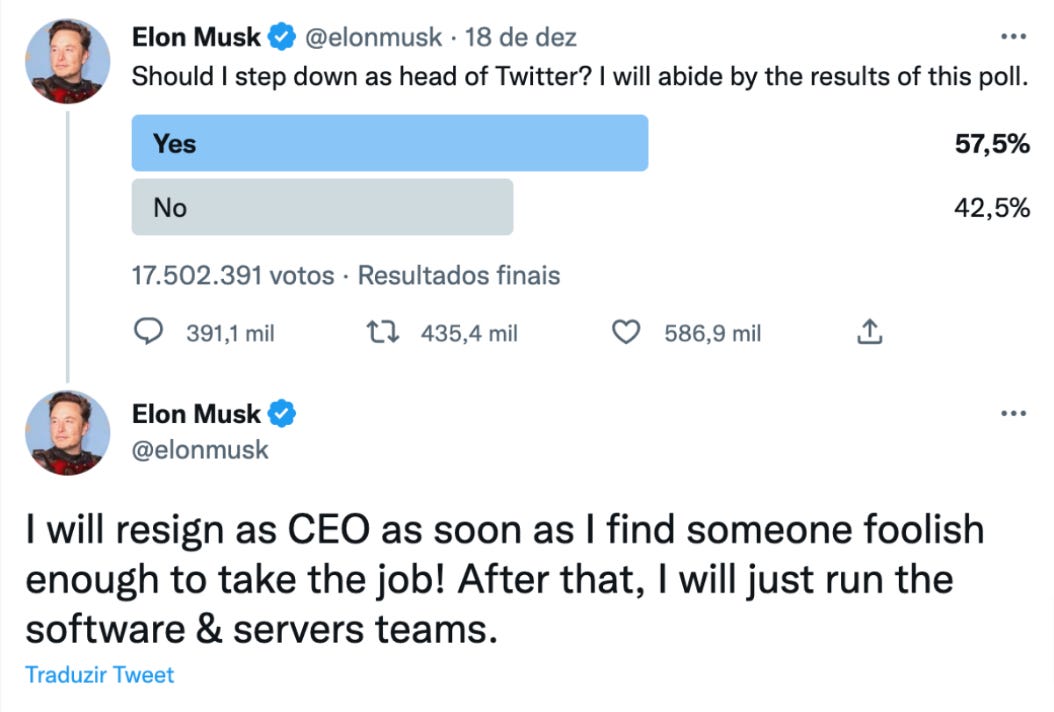Click the verified badge on top tweet
This screenshot has height=712, width=1054.
click(x=281, y=39)
